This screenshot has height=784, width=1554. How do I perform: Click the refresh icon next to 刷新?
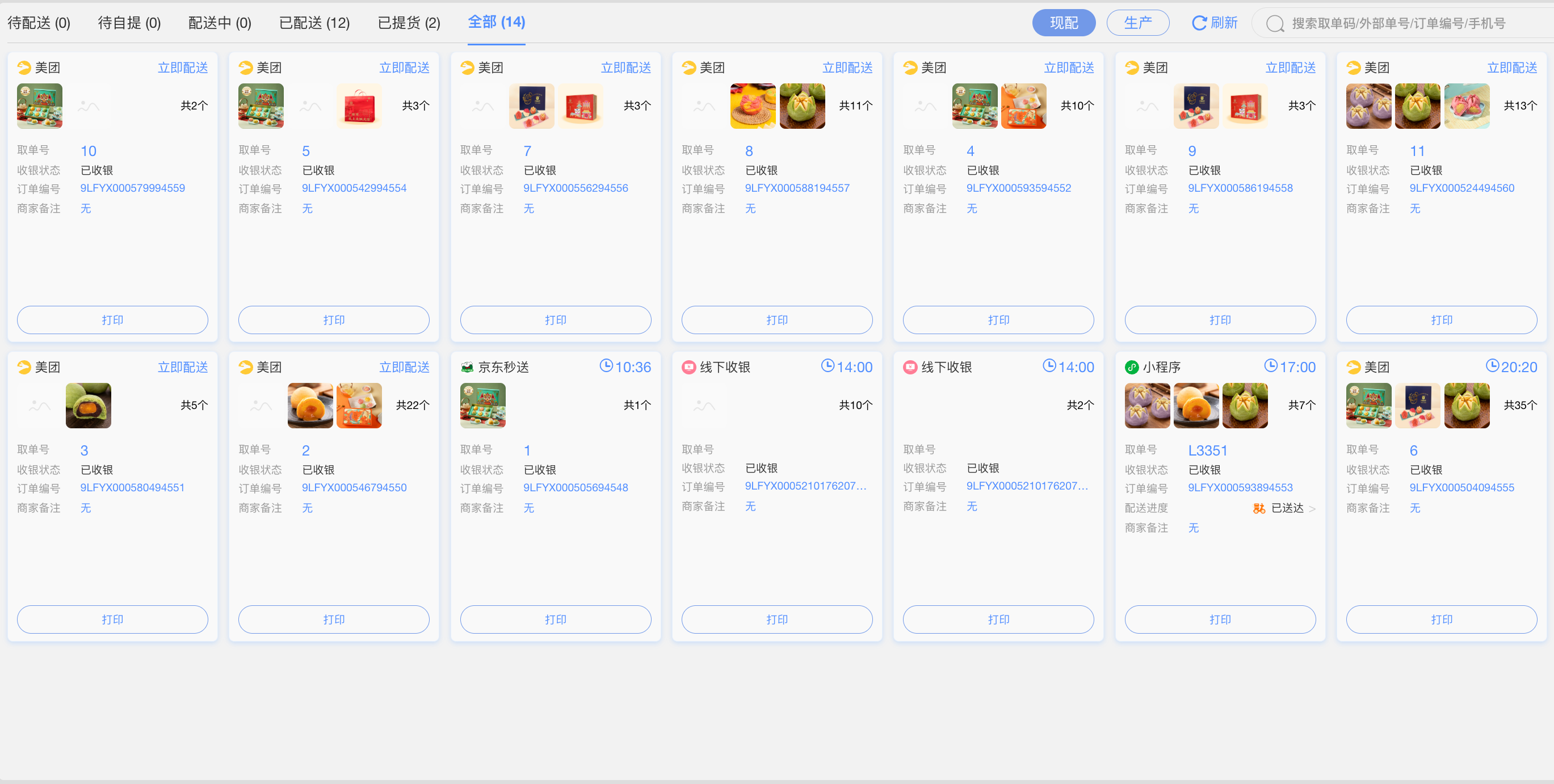point(1199,23)
